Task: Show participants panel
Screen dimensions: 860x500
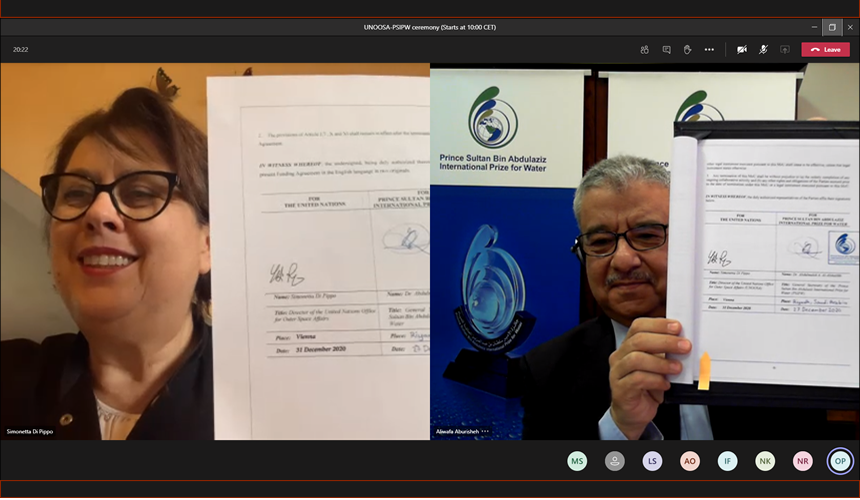Action: coord(644,50)
